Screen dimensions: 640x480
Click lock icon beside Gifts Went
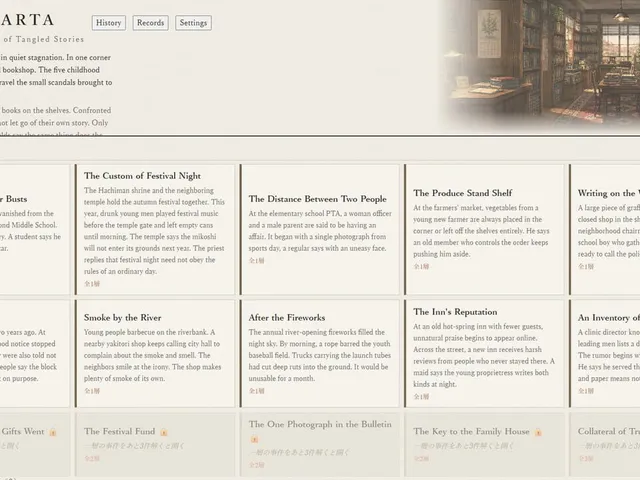[x=53, y=432]
